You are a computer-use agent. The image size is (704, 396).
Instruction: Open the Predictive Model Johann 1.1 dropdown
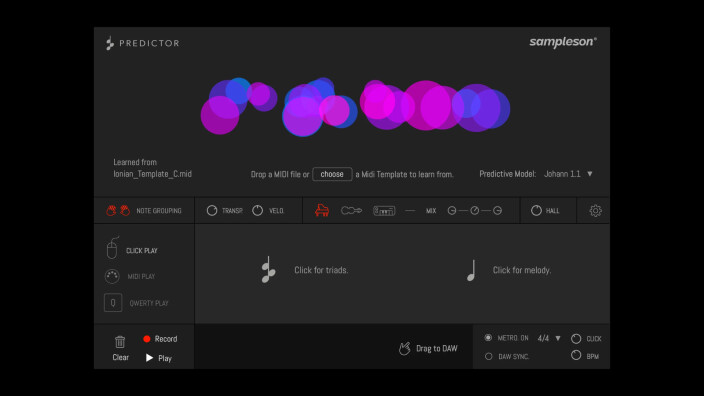coord(568,174)
